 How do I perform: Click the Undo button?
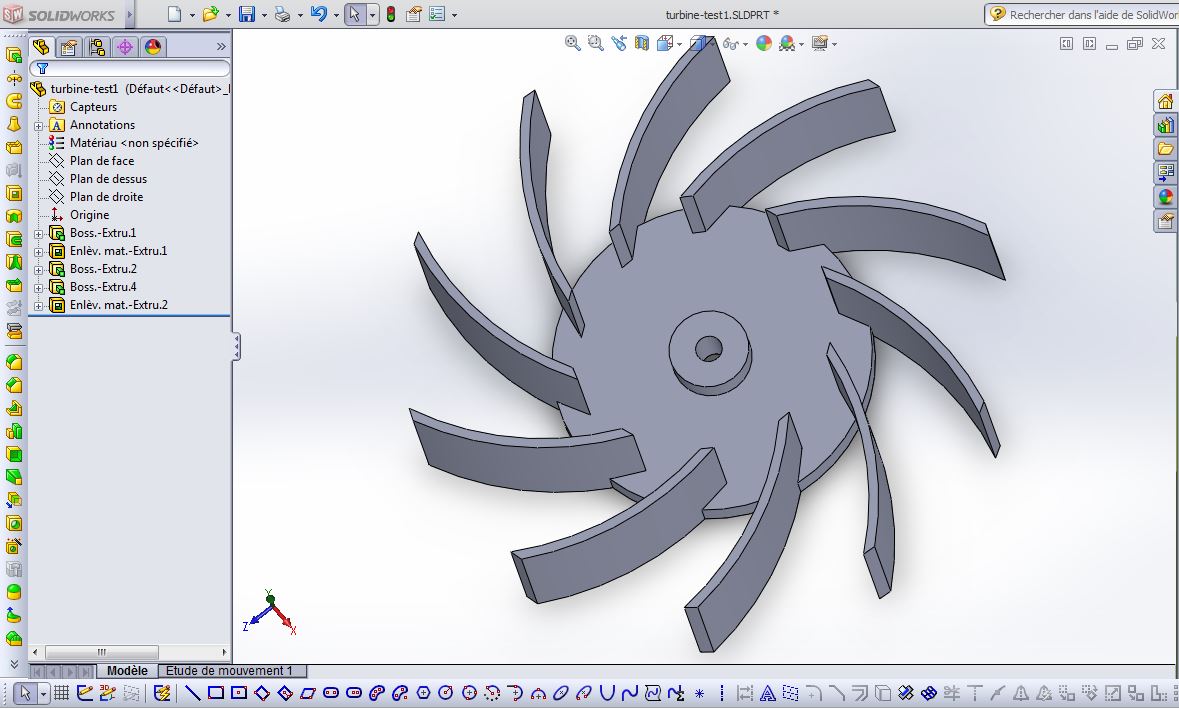317,13
